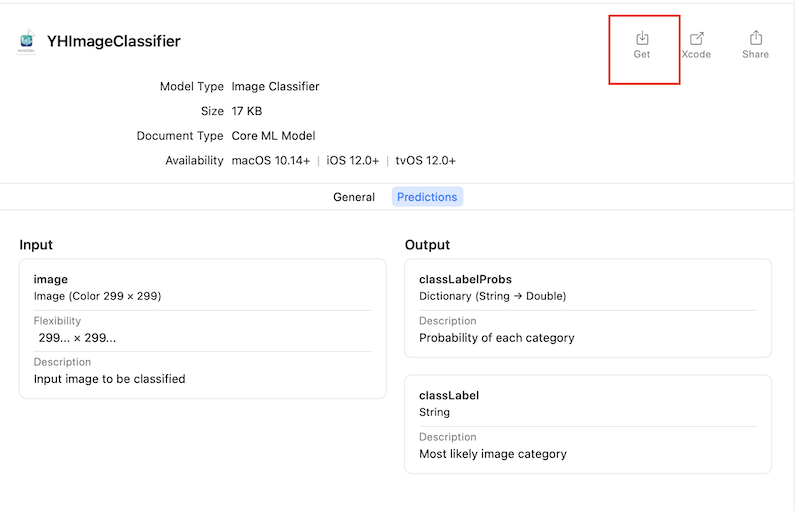Click the image input name
The image size is (800, 511).
[51, 280]
